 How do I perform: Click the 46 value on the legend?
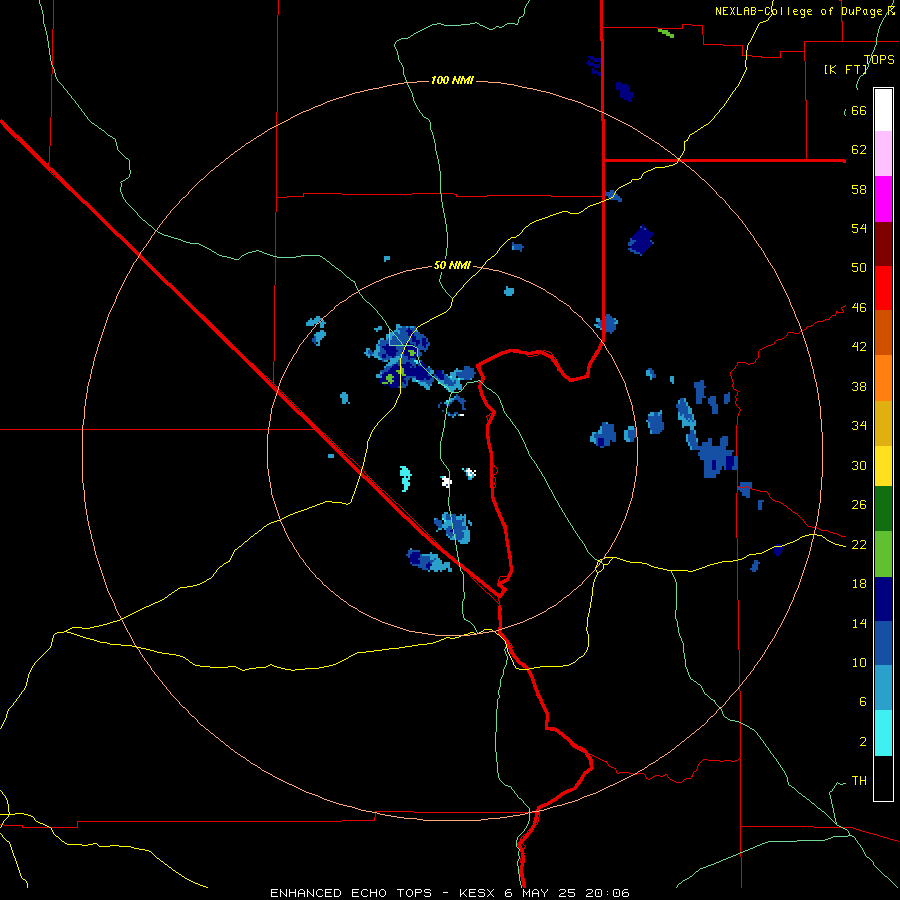[x=859, y=308]
